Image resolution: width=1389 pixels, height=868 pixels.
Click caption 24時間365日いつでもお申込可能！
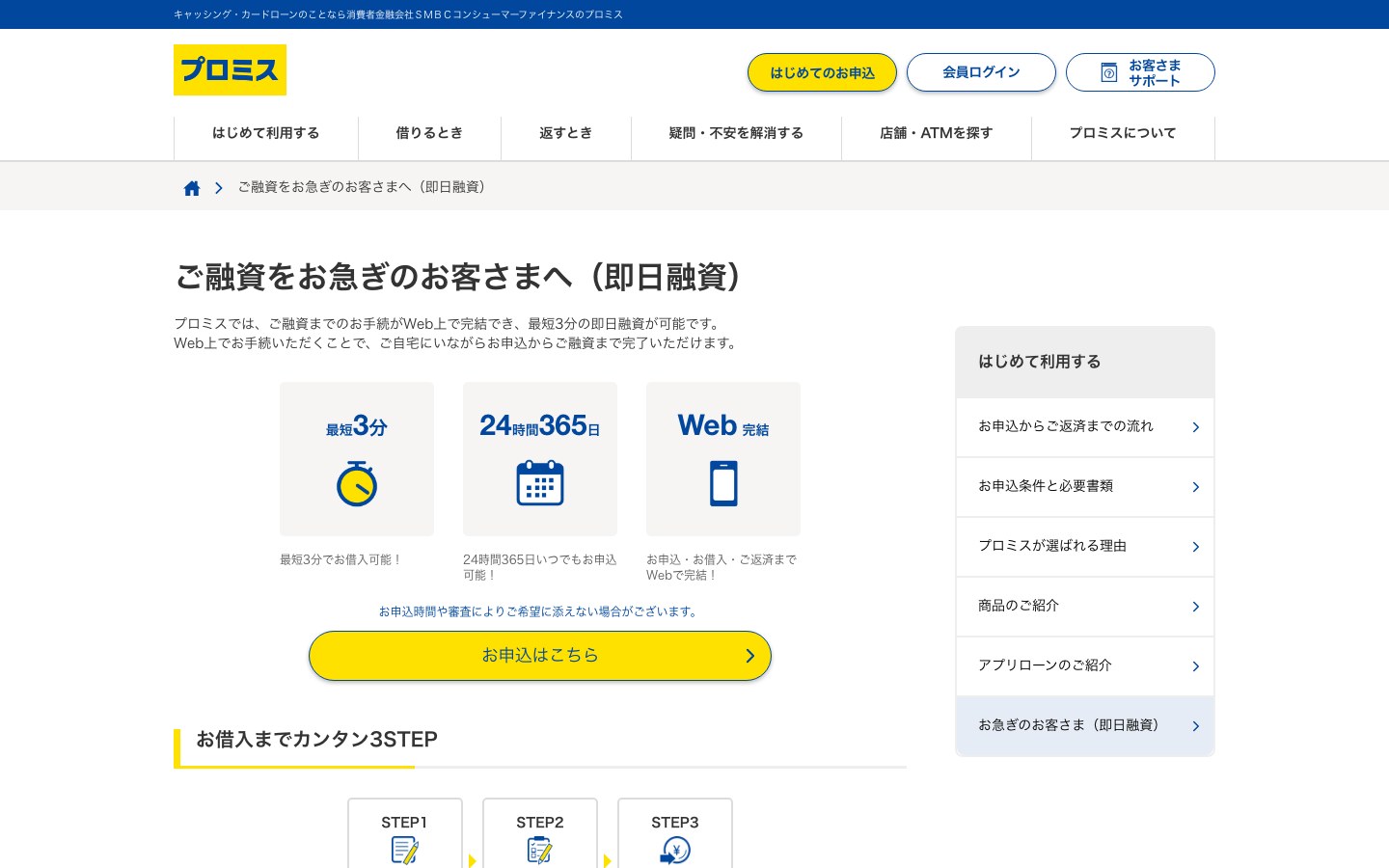tap(540, 567)
